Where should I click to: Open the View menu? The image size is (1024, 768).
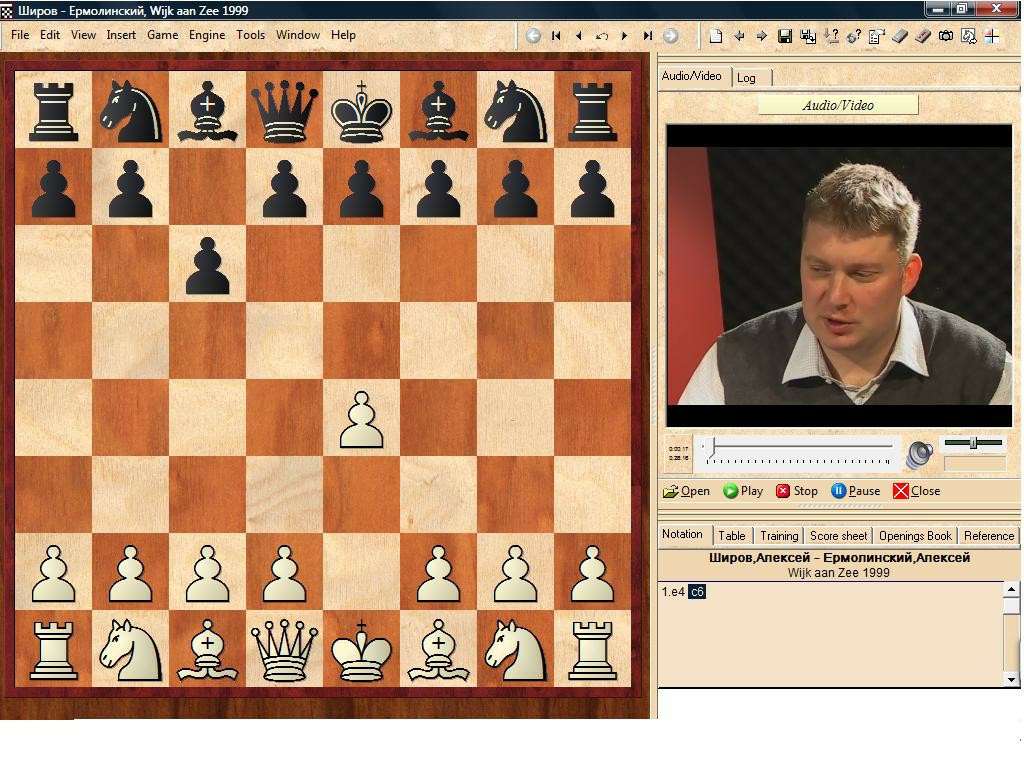[x=83, y=35]
